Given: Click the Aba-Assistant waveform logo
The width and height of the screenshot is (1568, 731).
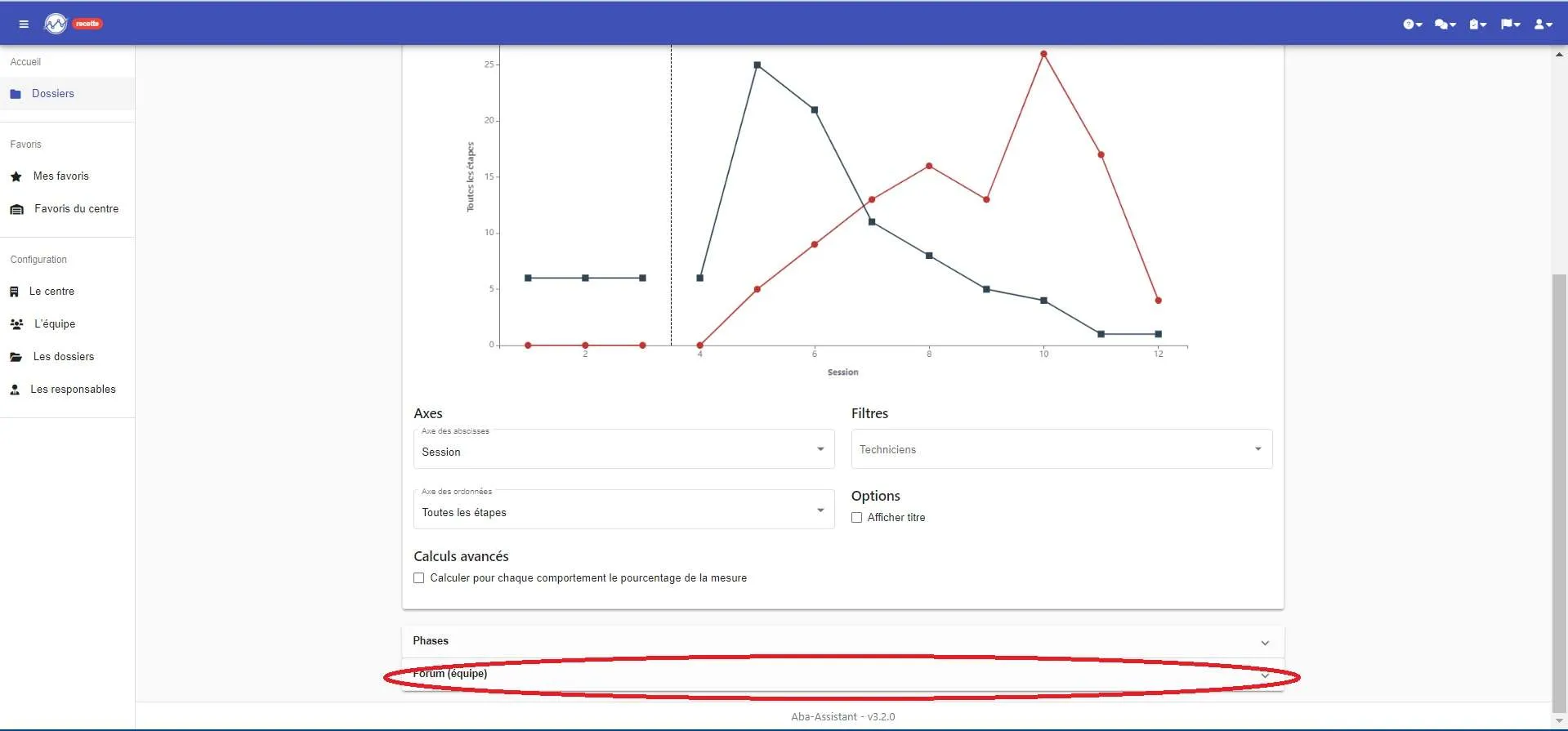Looking at the screenshot, I should (56, 24).
